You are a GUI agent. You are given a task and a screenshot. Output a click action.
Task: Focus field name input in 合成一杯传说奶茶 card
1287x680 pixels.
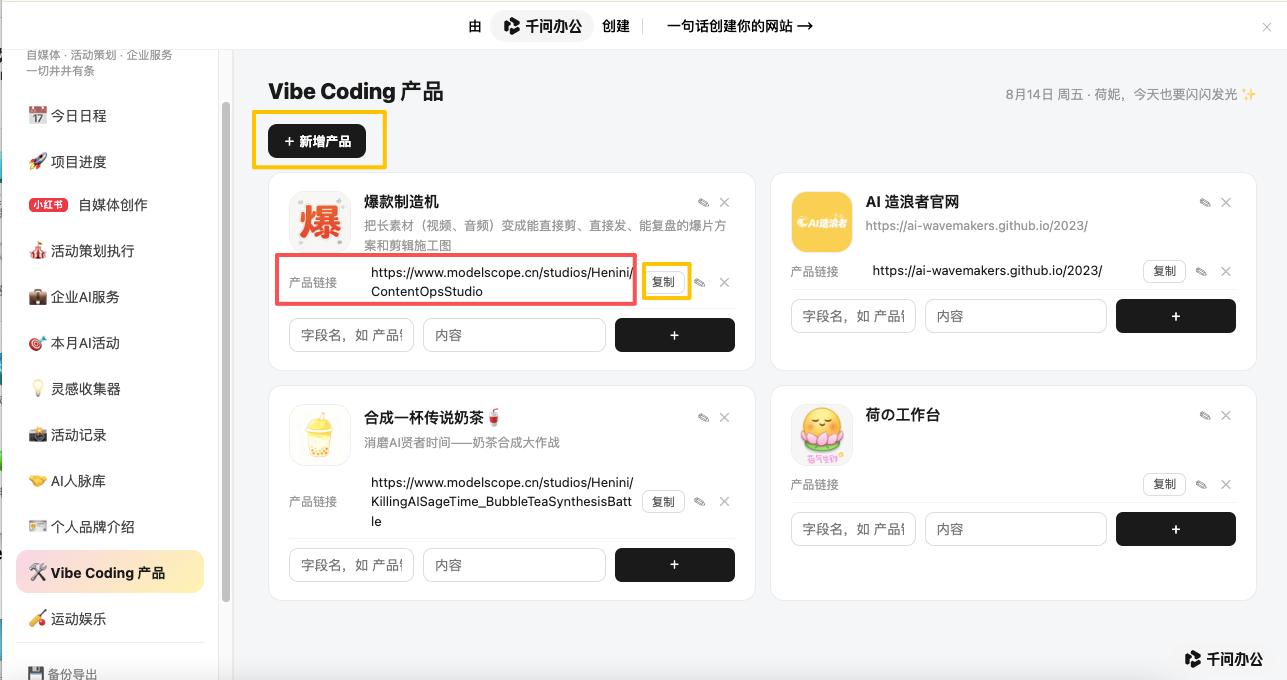pos(352,565)
